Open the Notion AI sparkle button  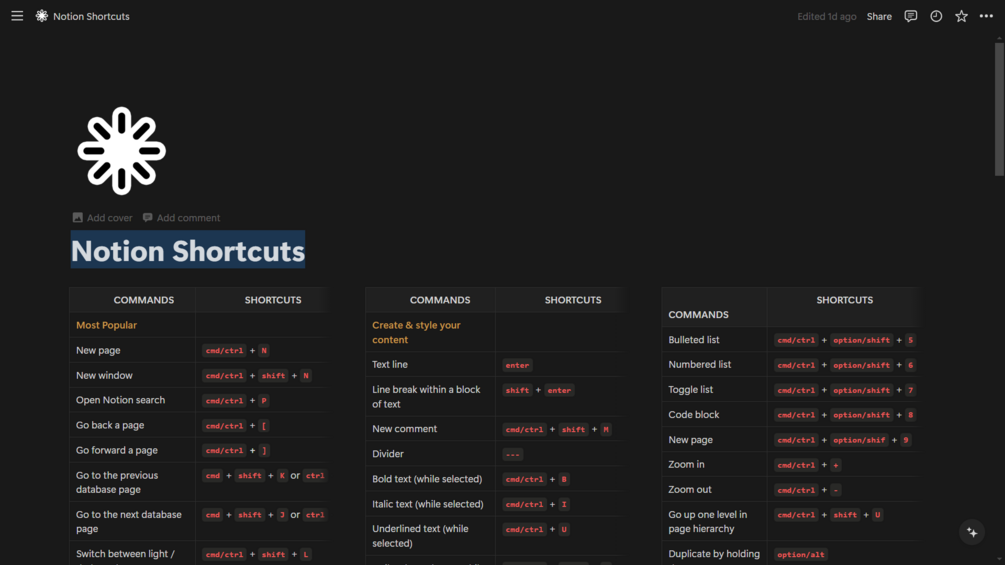972,532
